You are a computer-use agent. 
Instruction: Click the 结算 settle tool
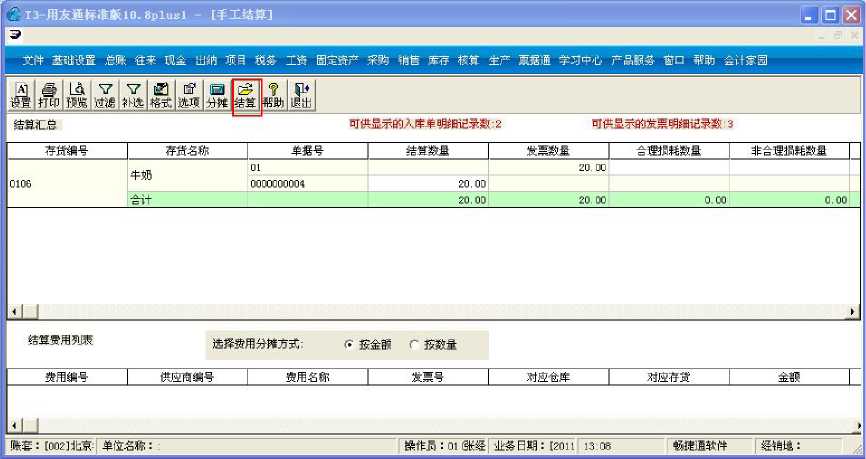pos(246,96)
